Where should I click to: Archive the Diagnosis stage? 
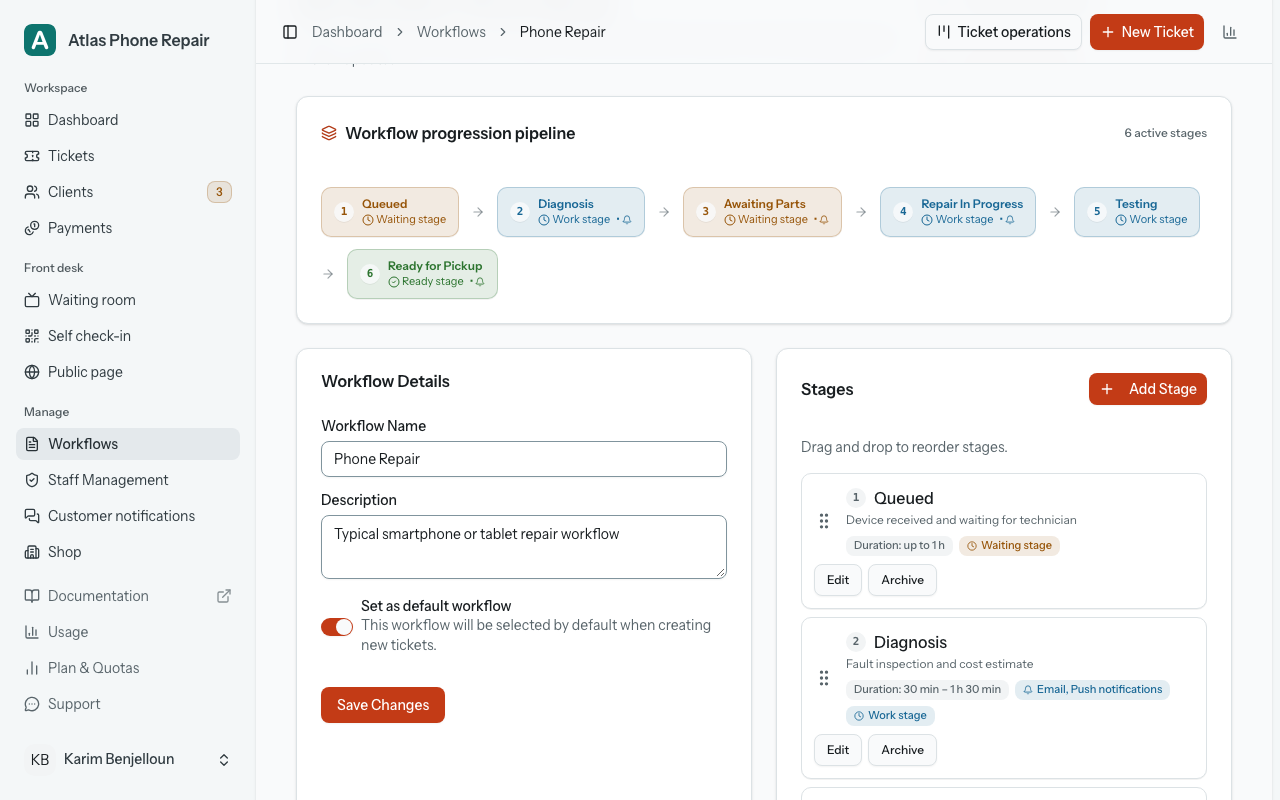903,750
